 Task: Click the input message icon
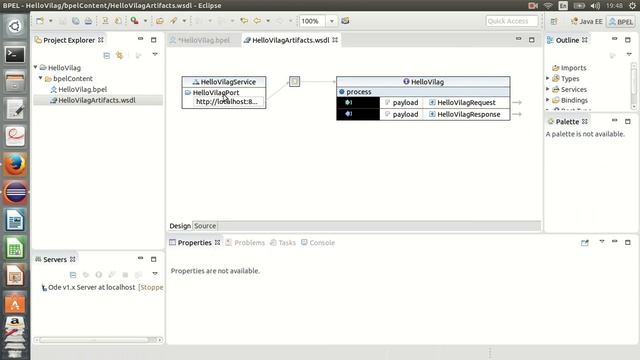tap(349, 102)
